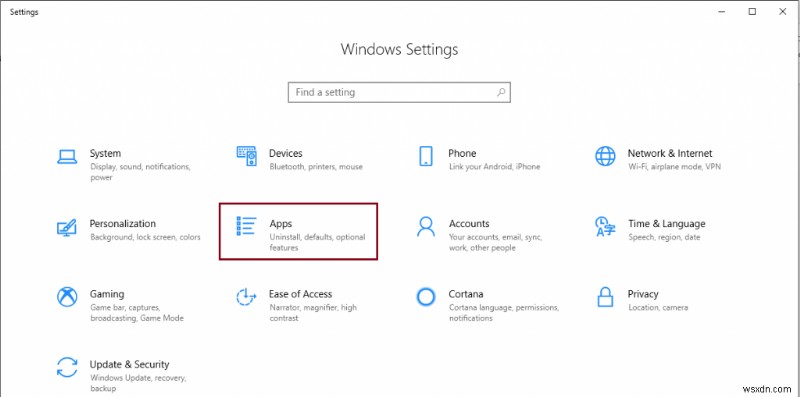Click 'Bluetooth, printers, mouse' description

click(x=316, y=166)
